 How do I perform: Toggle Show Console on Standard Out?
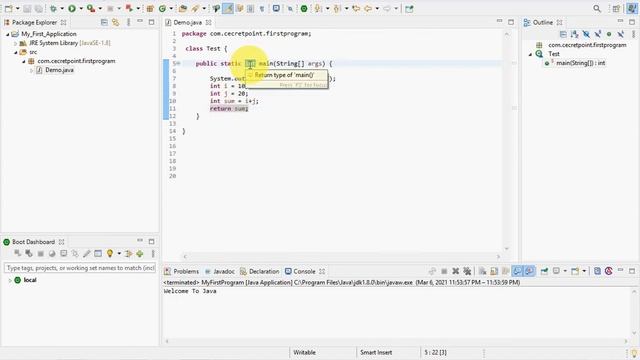click(517, 271)
